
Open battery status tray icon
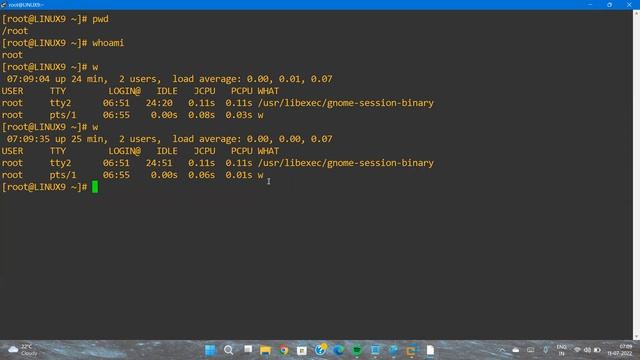[597, 350]
